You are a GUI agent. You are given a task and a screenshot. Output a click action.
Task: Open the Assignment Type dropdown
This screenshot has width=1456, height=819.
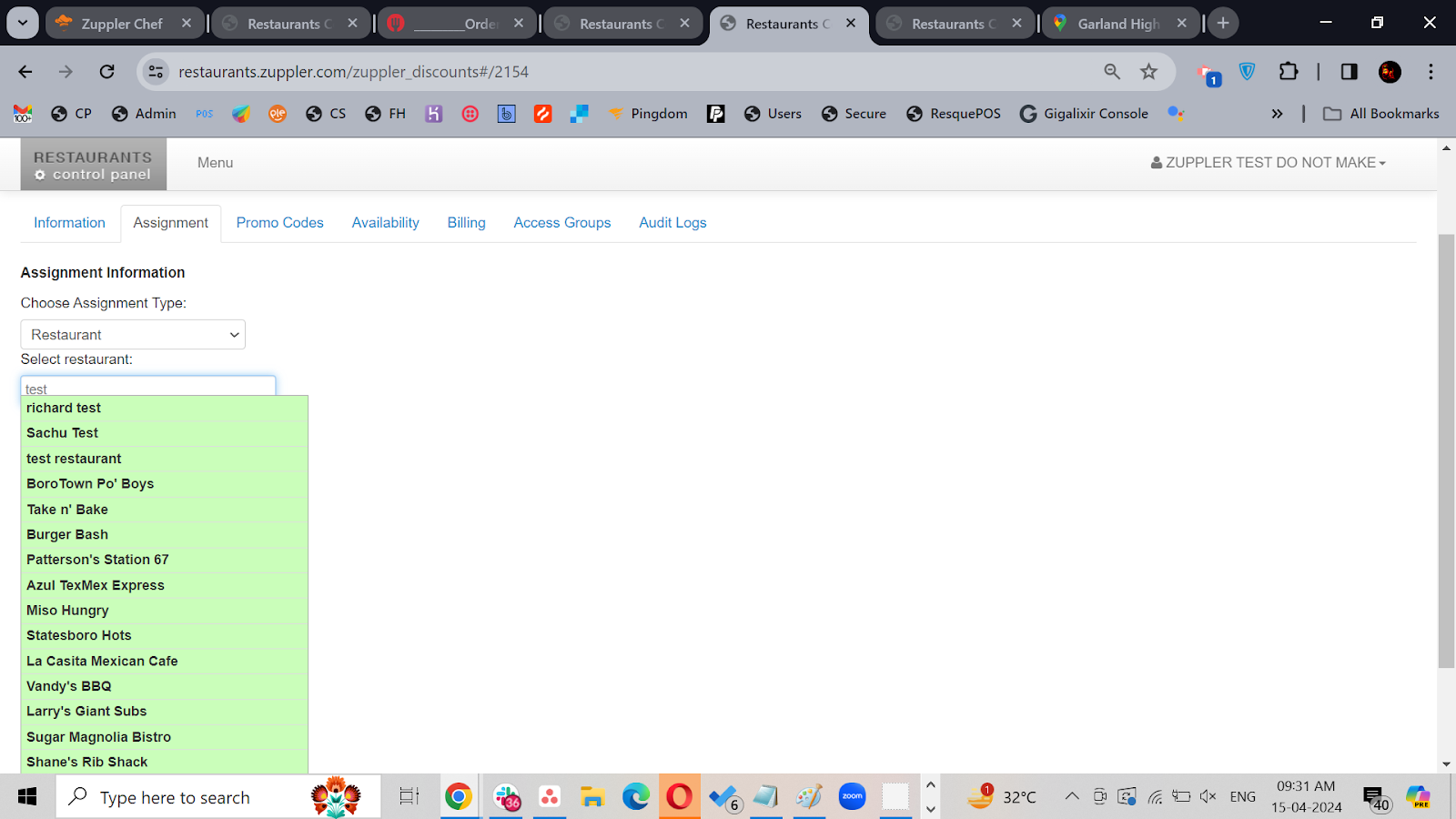point(133,335)
